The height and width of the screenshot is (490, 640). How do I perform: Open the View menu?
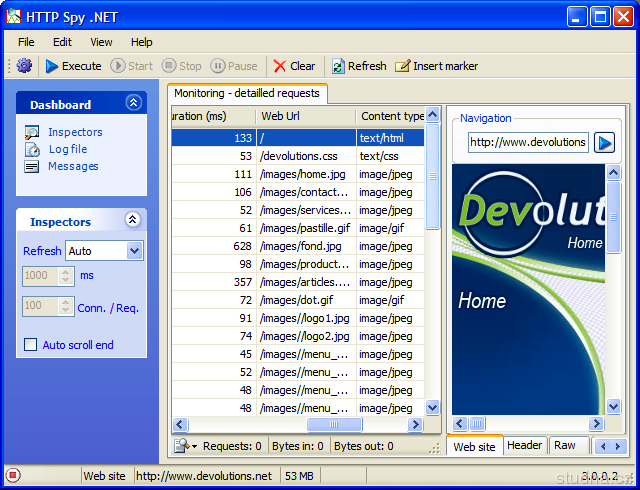pyautogui.click(x=101, y=42)
